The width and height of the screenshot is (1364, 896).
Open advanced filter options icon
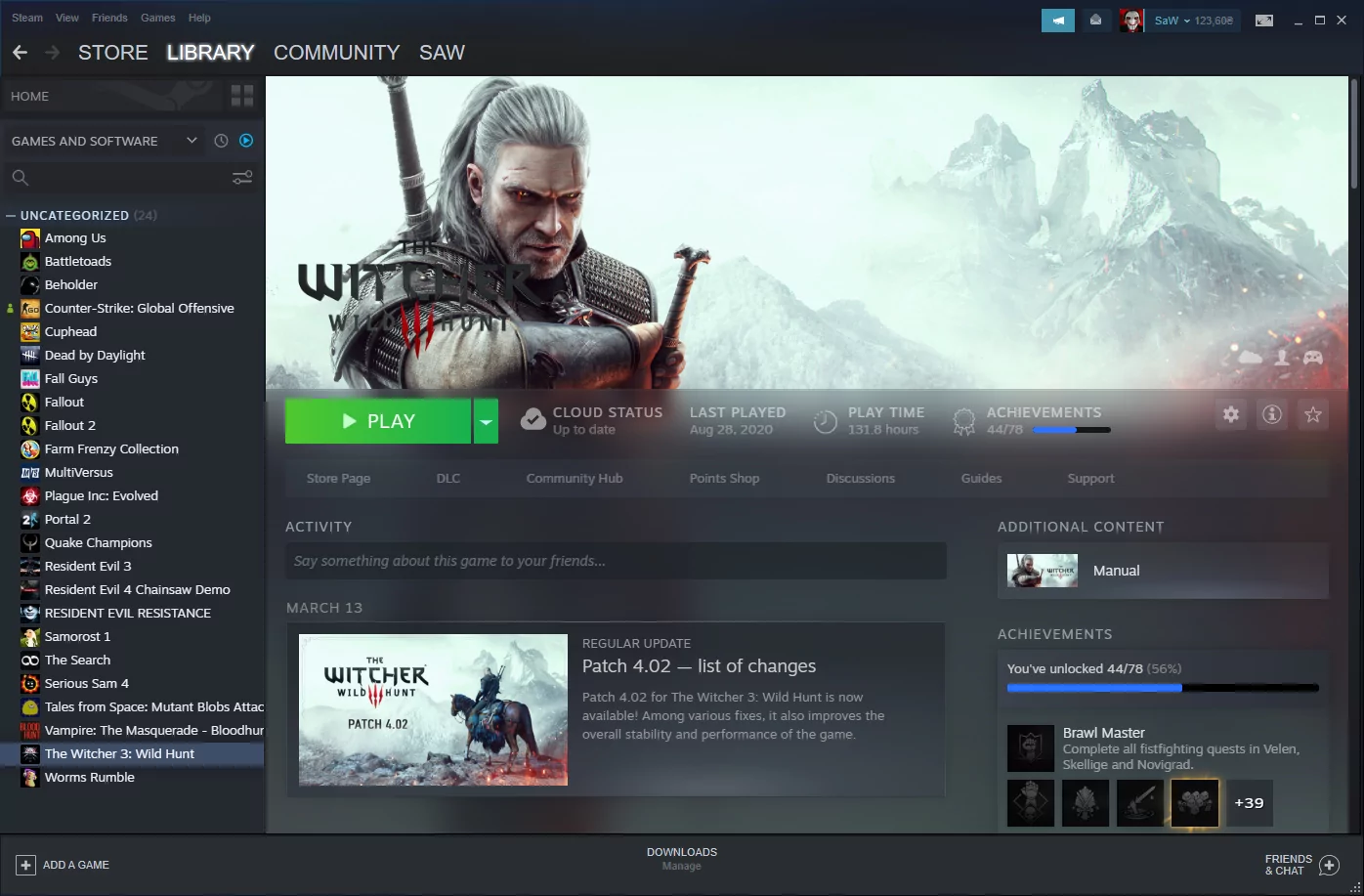(x=242, y=177)
